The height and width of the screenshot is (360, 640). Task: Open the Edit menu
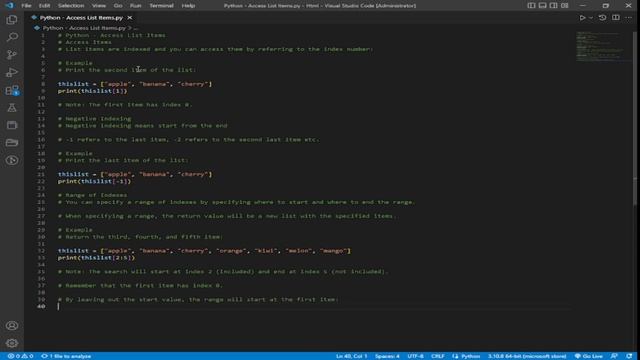coord(44,5)
